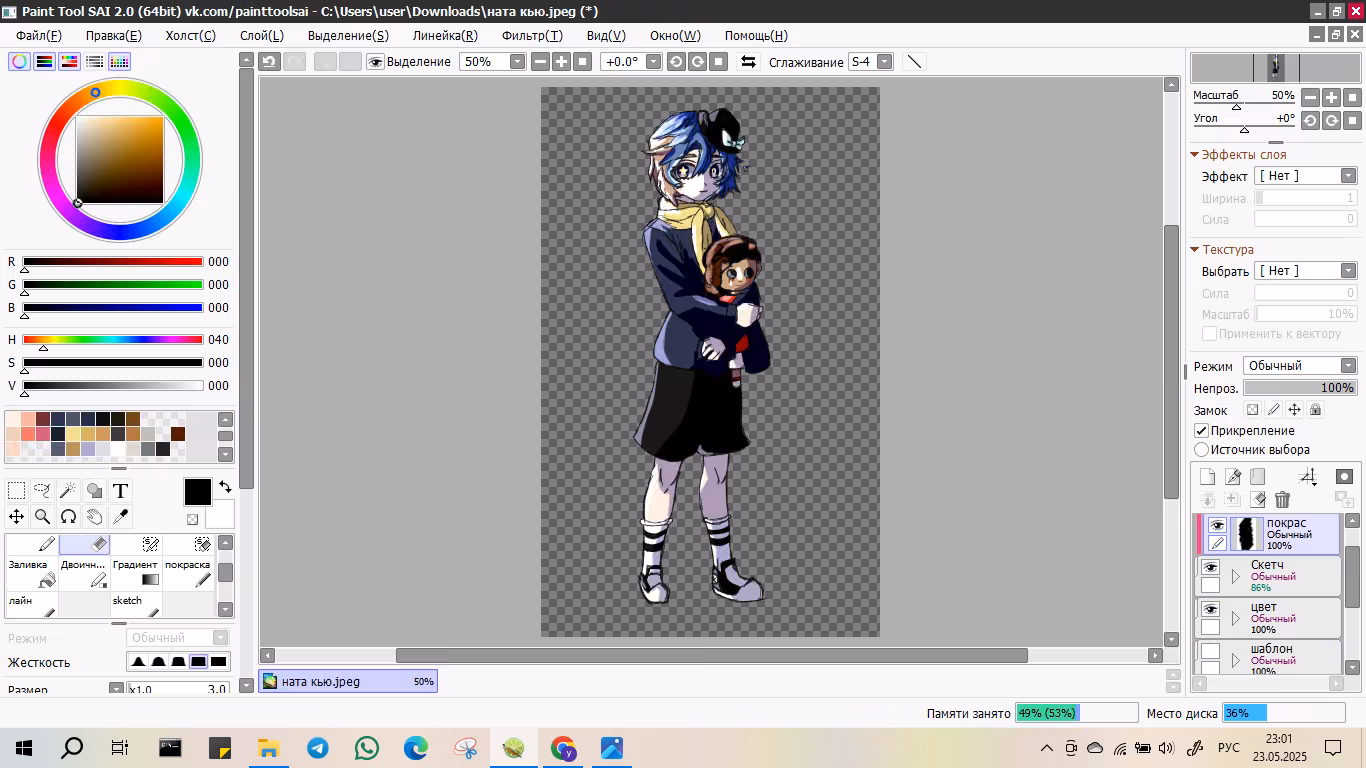
Task: Switch to the color wheel panel
Action: 19,61
